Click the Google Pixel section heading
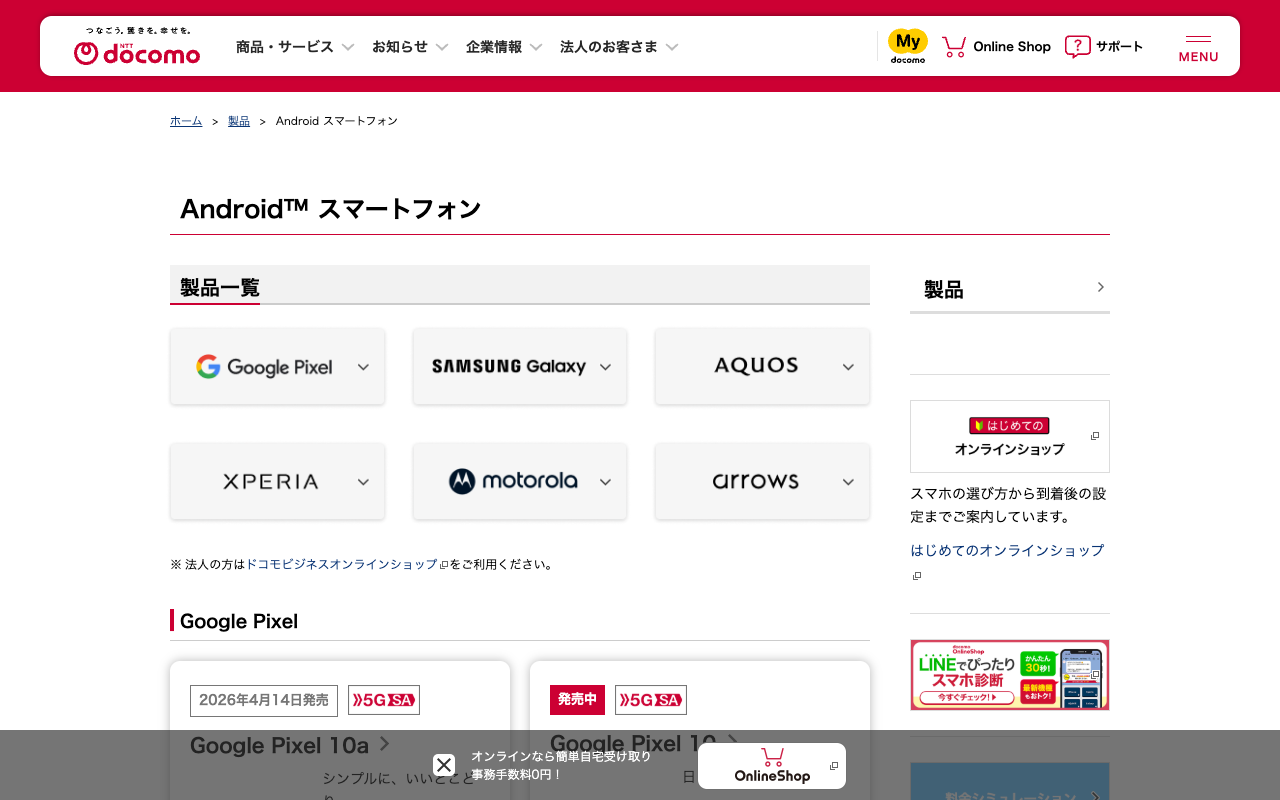The width and height of the screenshot is (1280, 800). [239, 621]
